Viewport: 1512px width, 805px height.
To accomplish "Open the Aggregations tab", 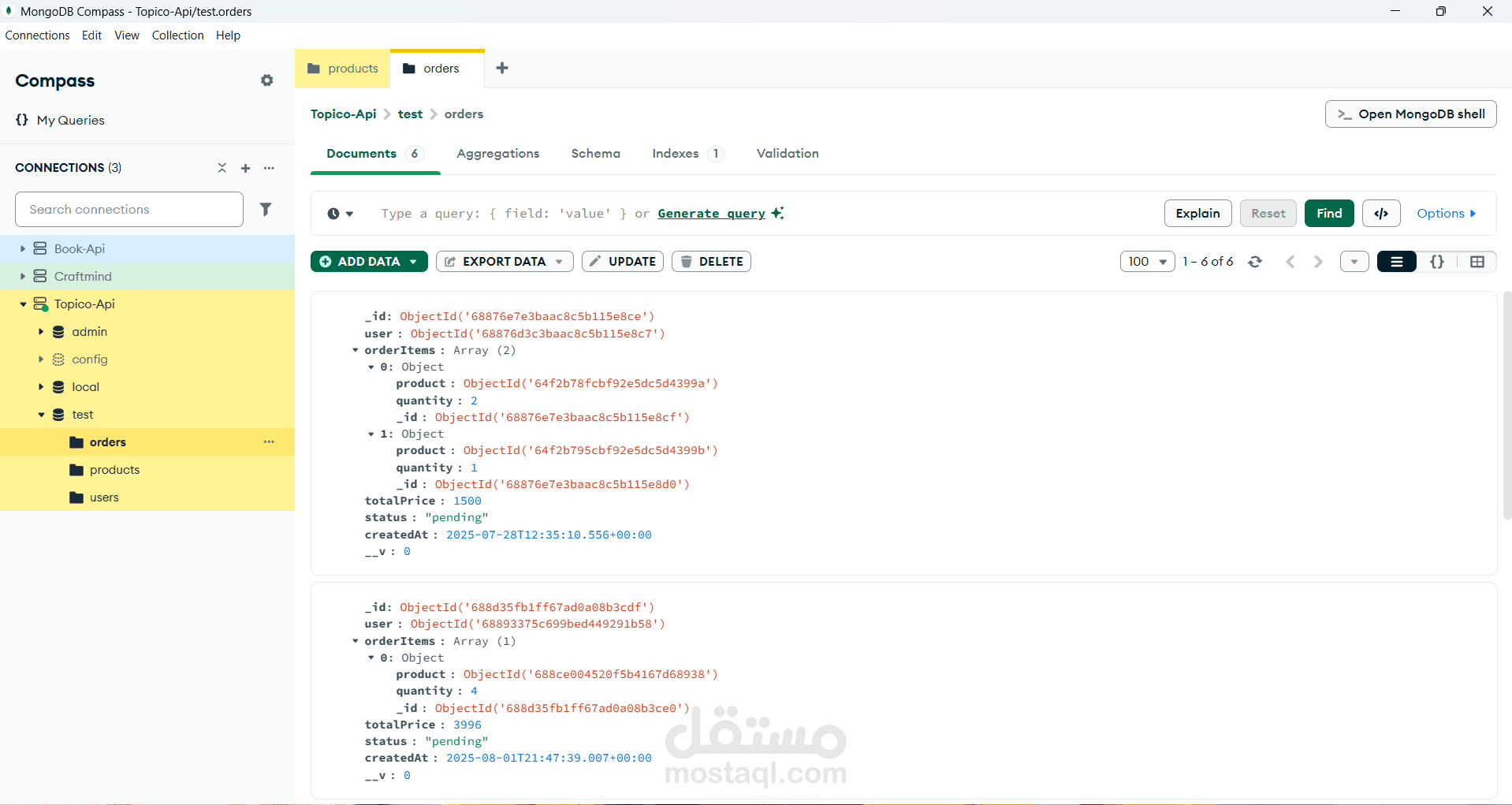I will (498, 154).
